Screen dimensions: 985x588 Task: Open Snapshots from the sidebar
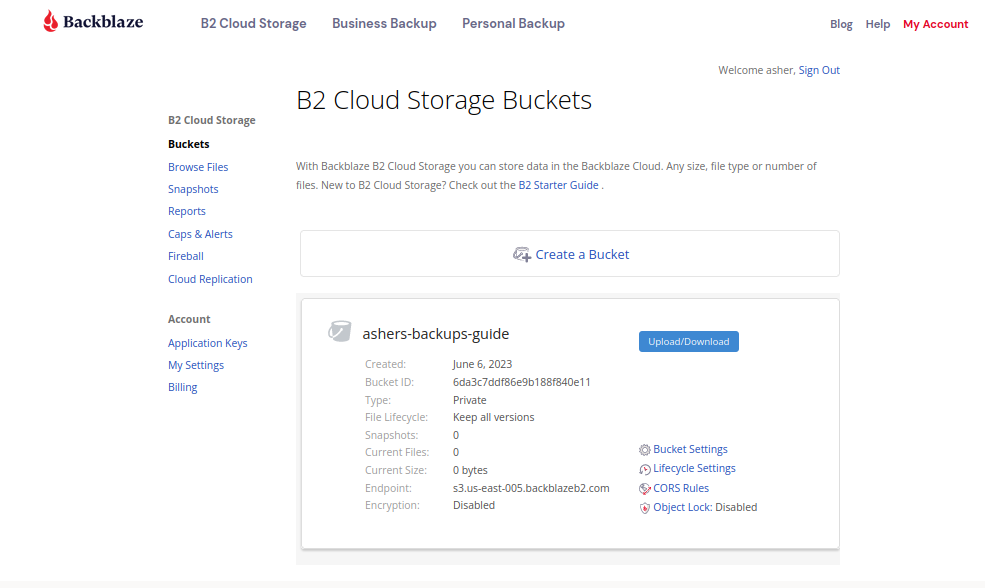(x=193, y=189)
